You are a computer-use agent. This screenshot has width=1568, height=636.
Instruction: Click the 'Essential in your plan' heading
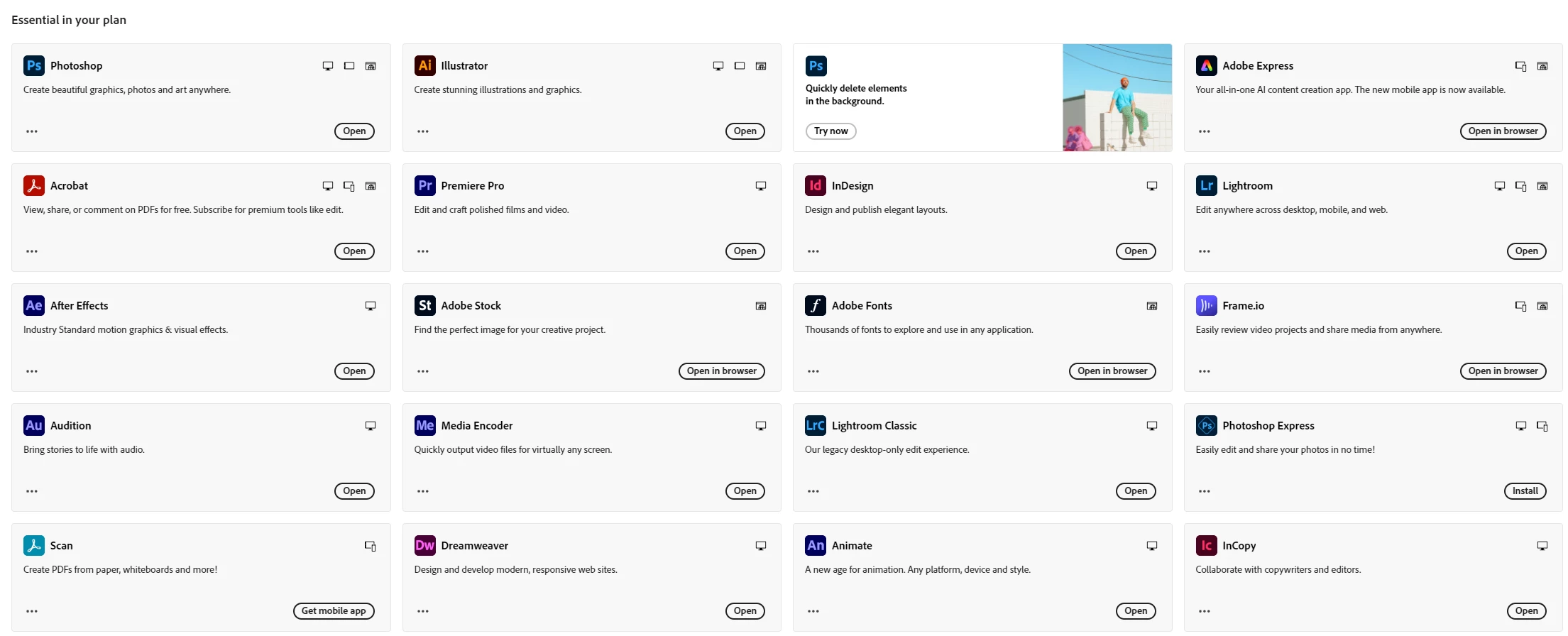pos(69,20)
